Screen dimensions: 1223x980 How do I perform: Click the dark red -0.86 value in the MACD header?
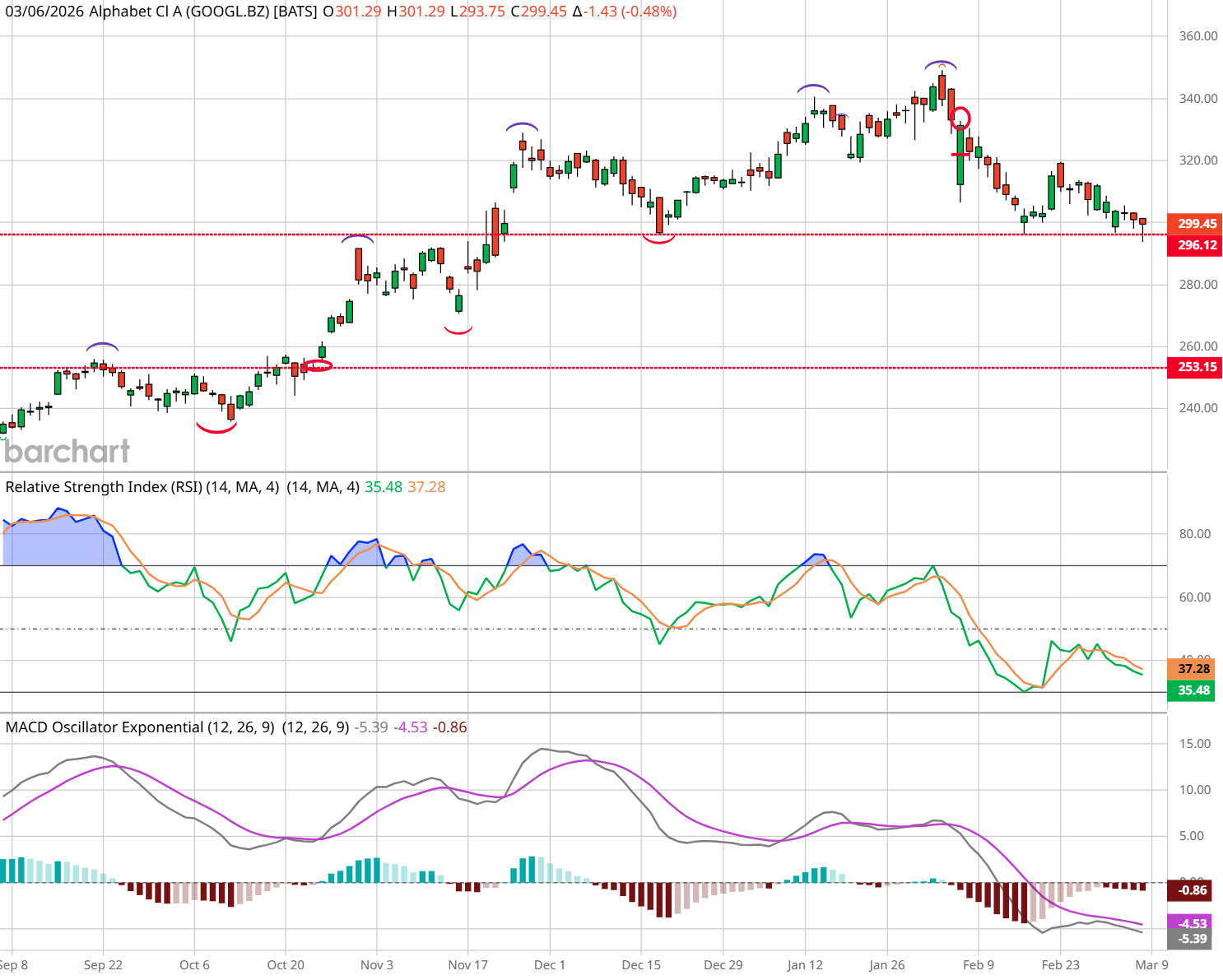coord(449,727)
